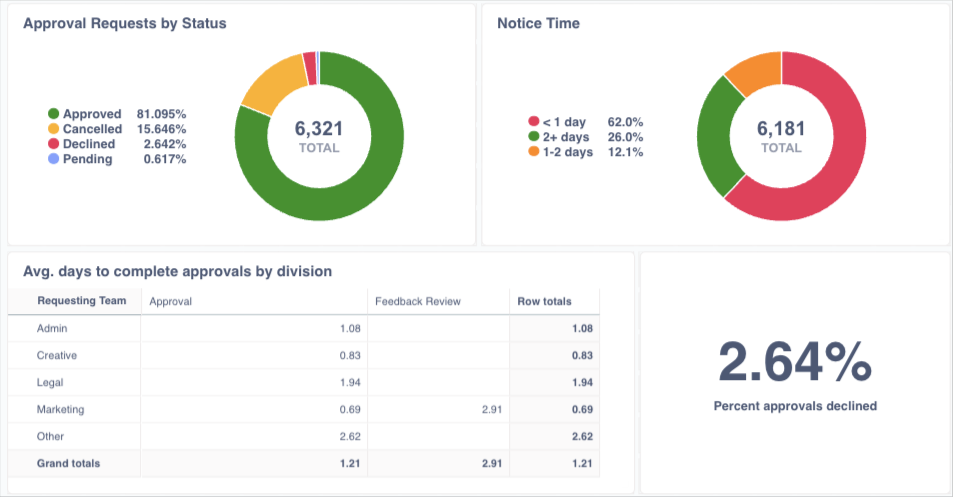Sort by the Requesting Team column header
953x497 pixels.
pos(74,301)
